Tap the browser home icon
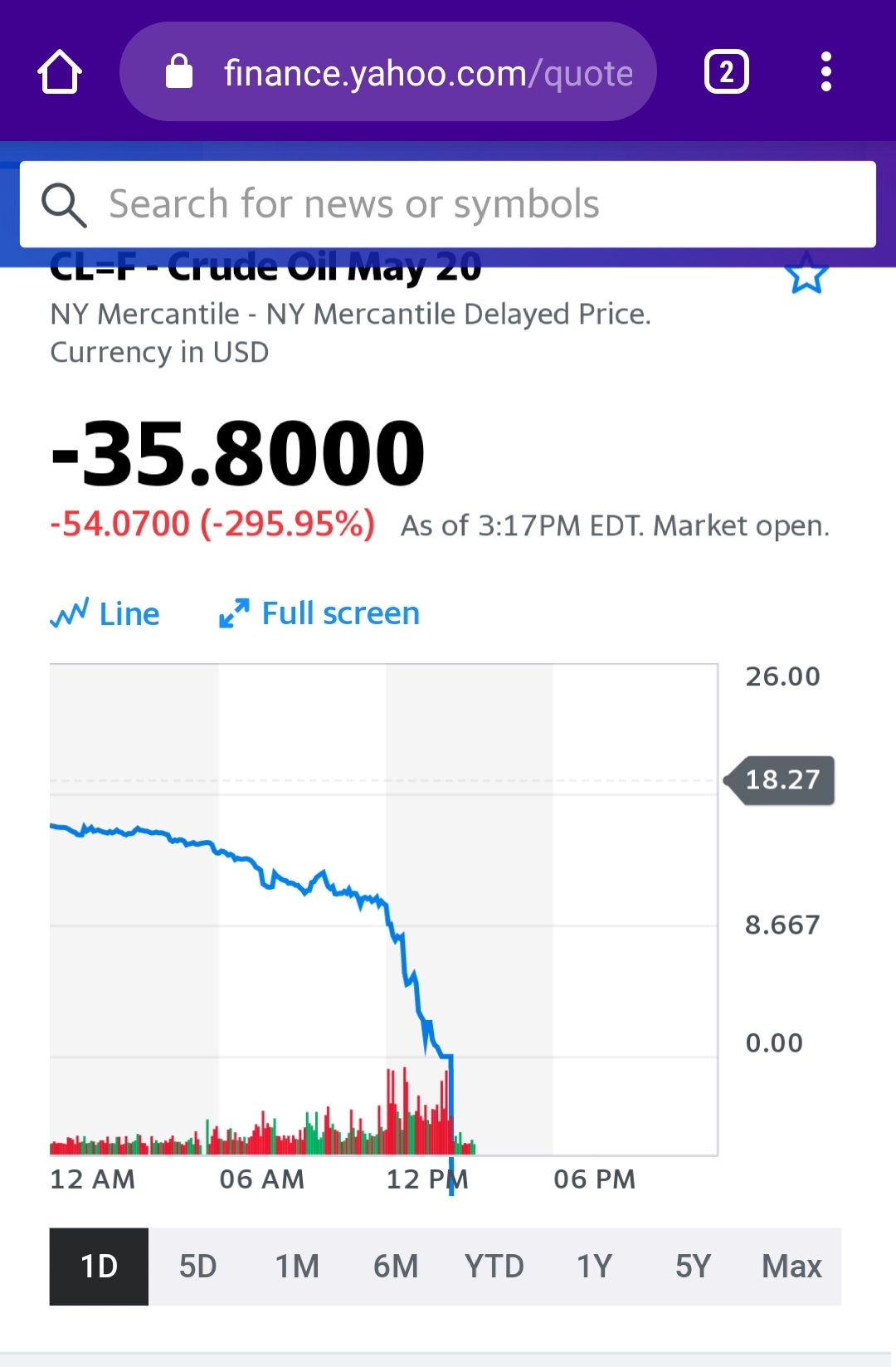 pos(60,72)
